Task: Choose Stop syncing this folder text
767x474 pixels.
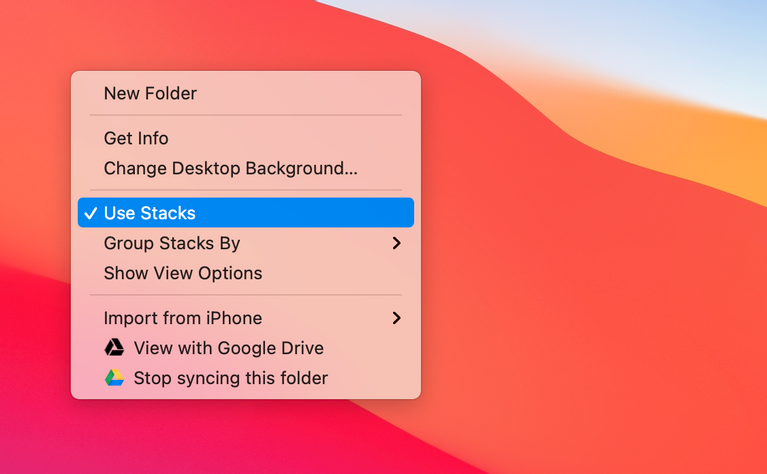Action: (230, 378)
